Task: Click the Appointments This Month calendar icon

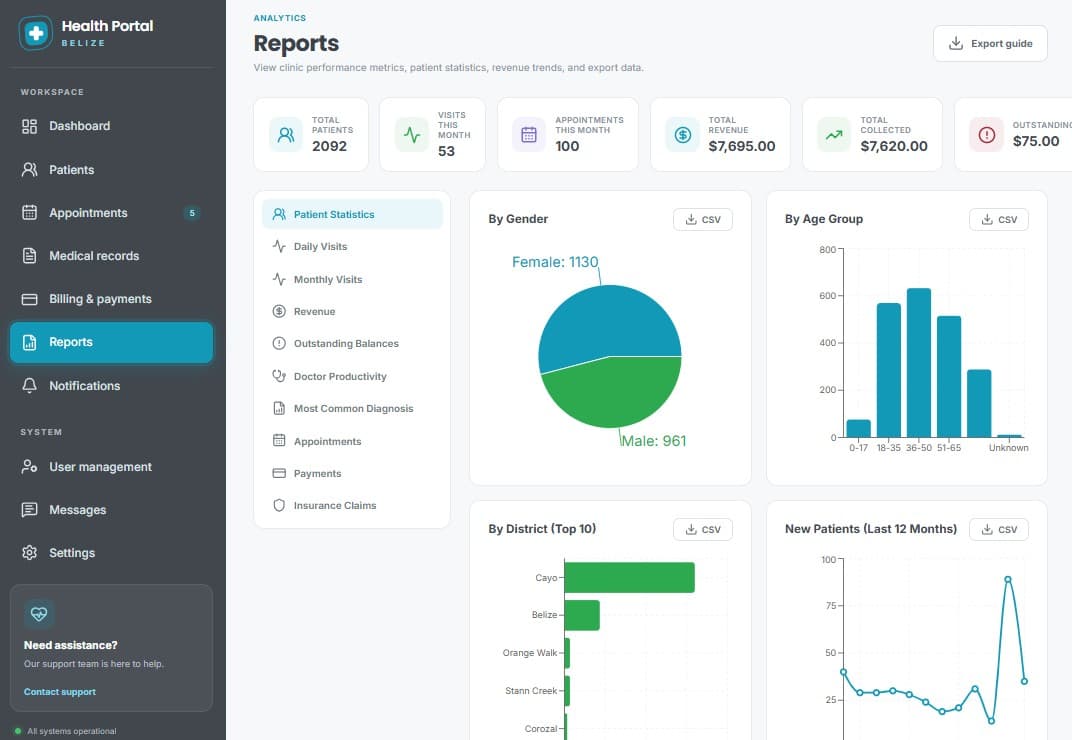Action: tap(529, 135)
